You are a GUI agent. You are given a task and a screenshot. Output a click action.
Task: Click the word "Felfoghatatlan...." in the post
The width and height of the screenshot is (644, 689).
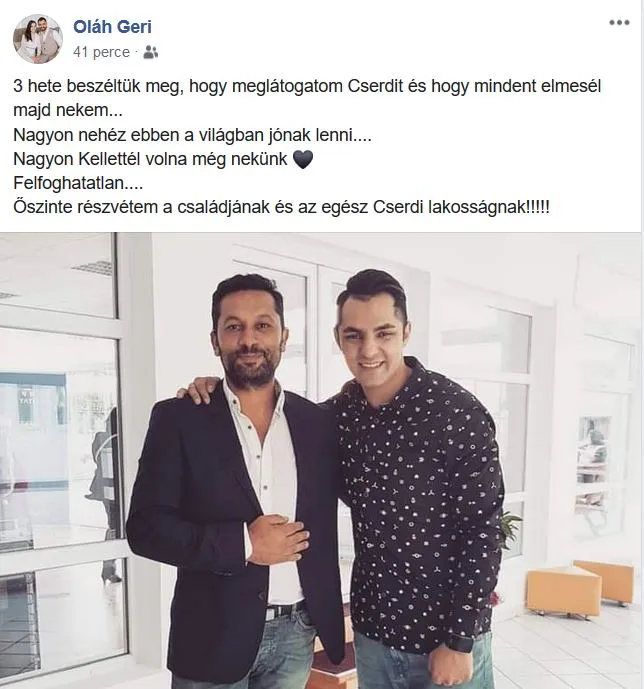coord(78,183)
